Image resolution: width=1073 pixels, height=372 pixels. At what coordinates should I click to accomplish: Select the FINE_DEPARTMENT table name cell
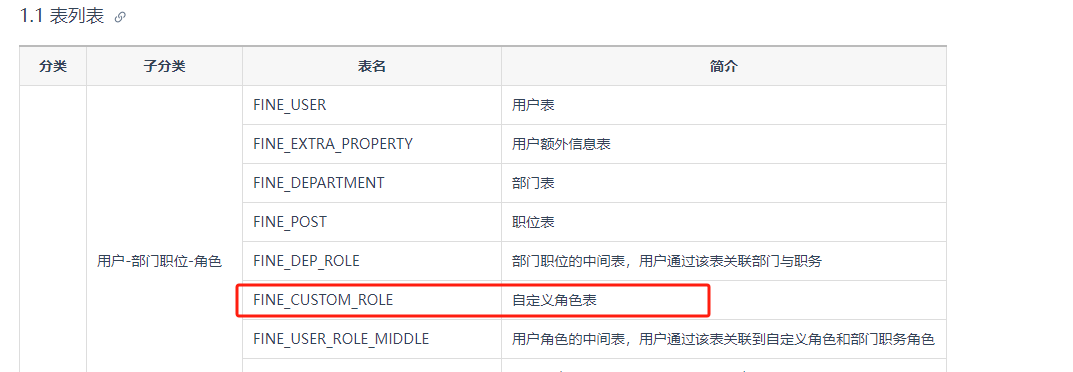[x=372, y=183]
